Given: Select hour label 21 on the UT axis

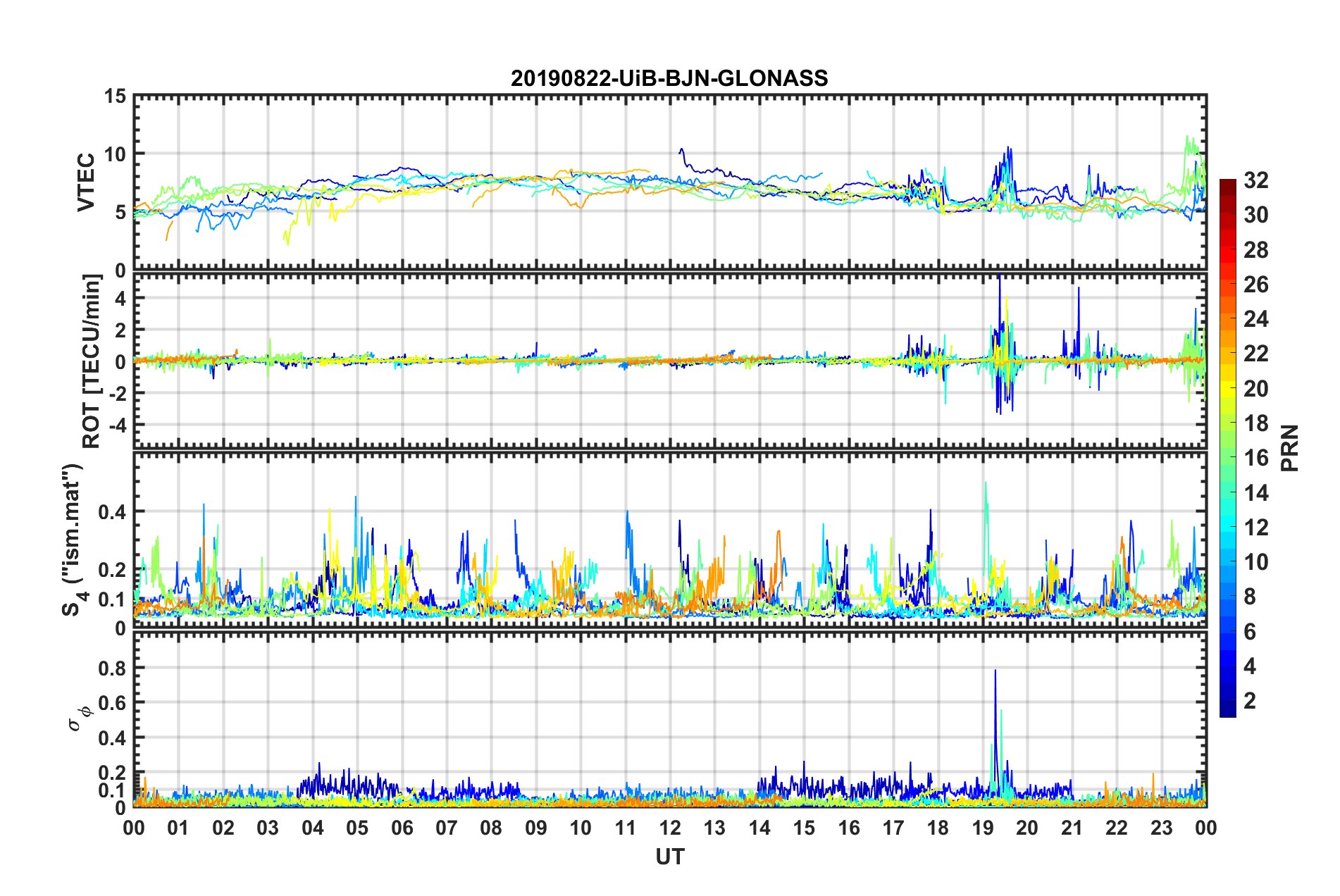Looking at the screenshot, I should [x=1072, y=828].
